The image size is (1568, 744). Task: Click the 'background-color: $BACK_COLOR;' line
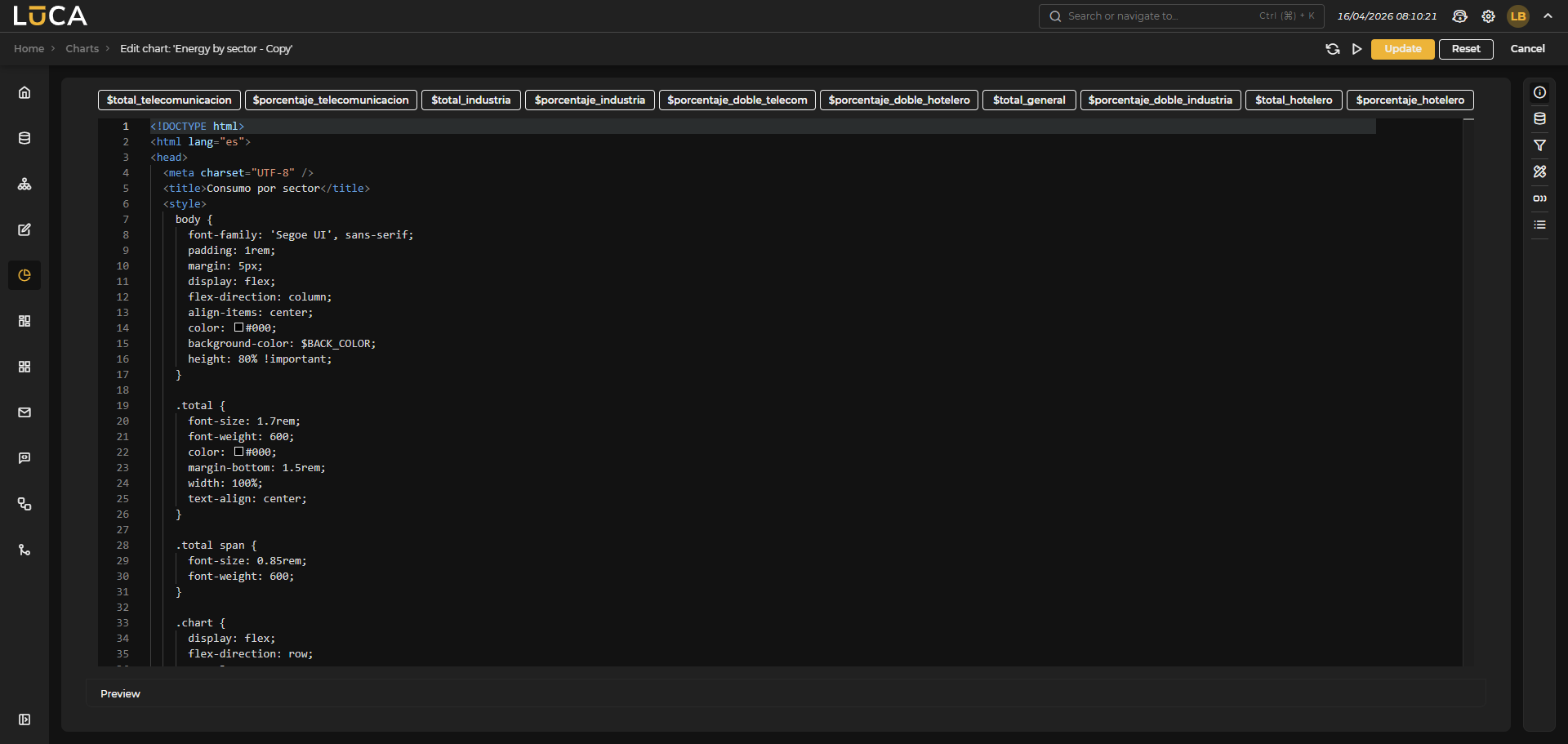pos(282,344)
